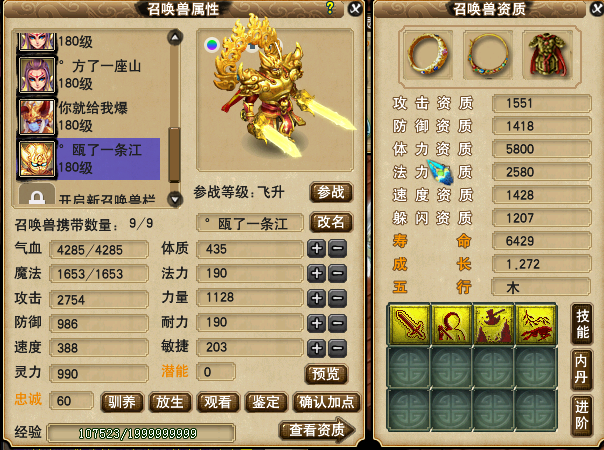This screenshot has height=450, width=604.
Task: Switch to the 内丹 tab
Action: pos(582,369)
